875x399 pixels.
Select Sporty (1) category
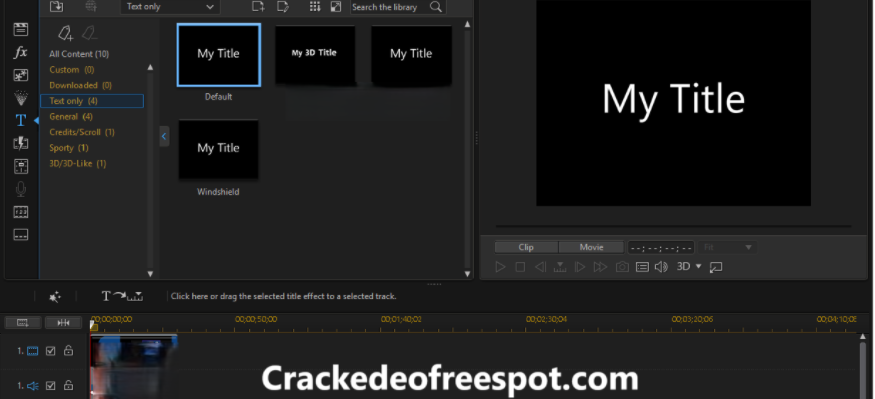(69, 148)
